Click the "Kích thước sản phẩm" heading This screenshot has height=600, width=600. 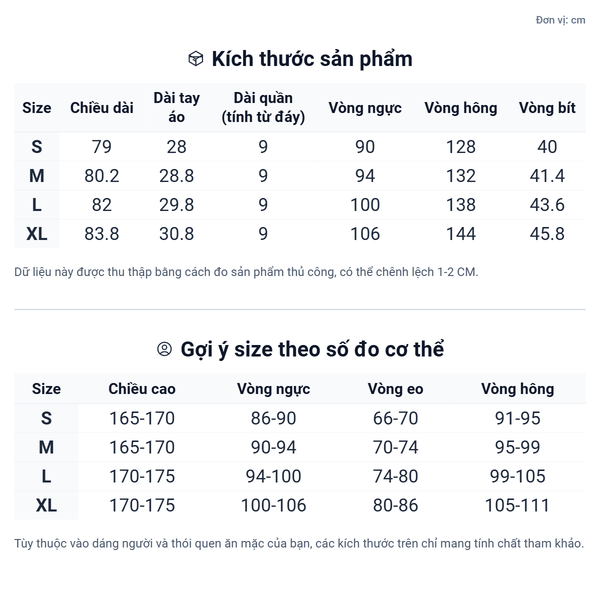[312, 59]
